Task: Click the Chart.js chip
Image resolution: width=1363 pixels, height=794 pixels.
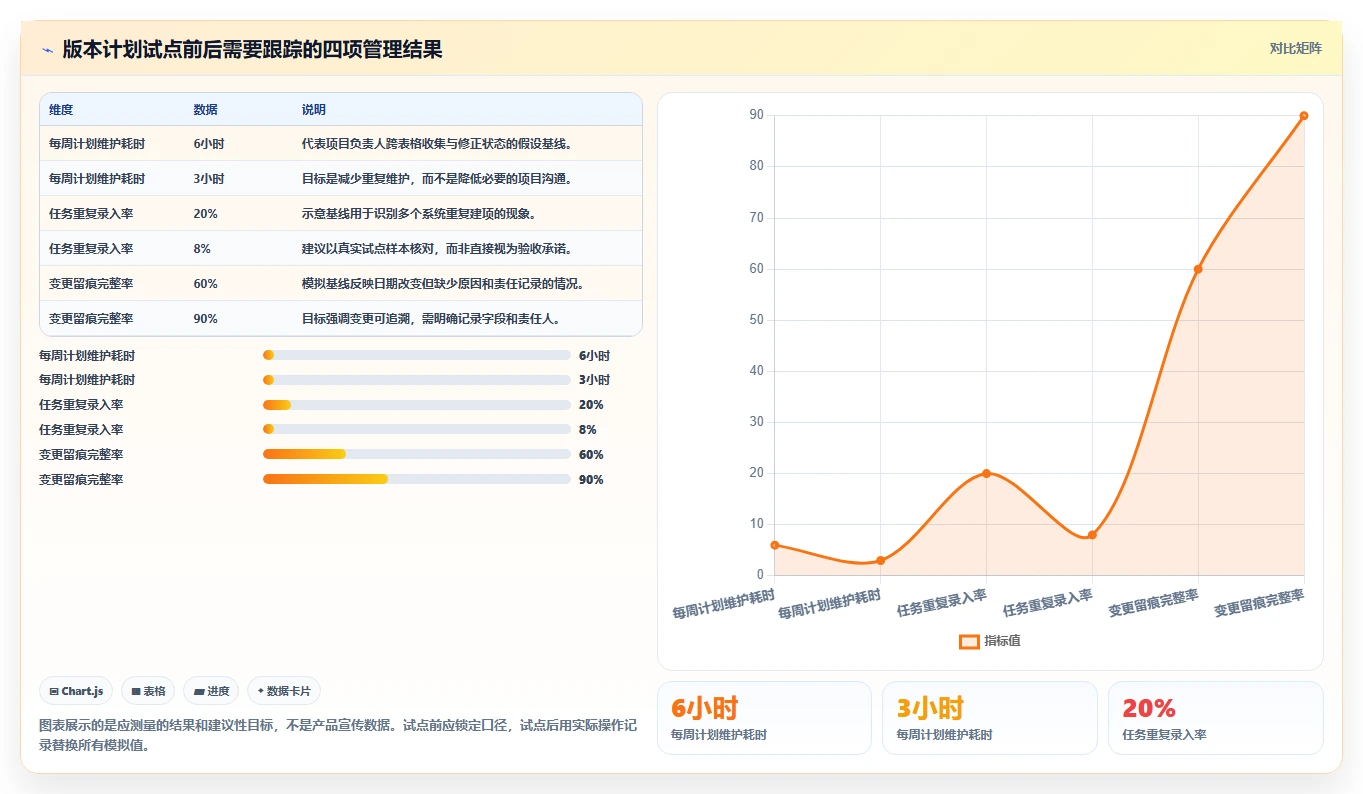Action: 76,691
